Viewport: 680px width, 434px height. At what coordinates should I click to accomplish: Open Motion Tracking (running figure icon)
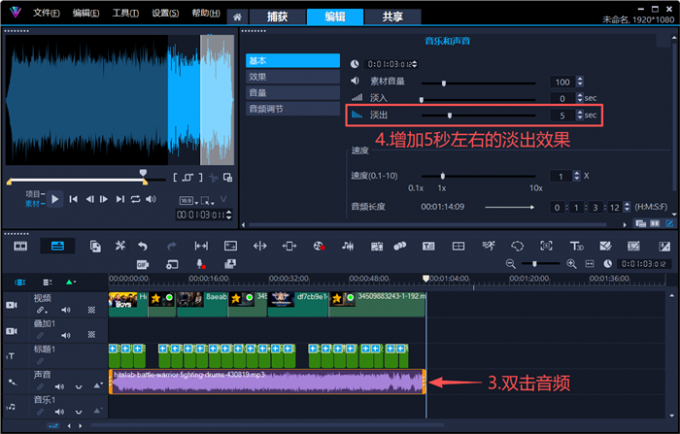point(489,246)
